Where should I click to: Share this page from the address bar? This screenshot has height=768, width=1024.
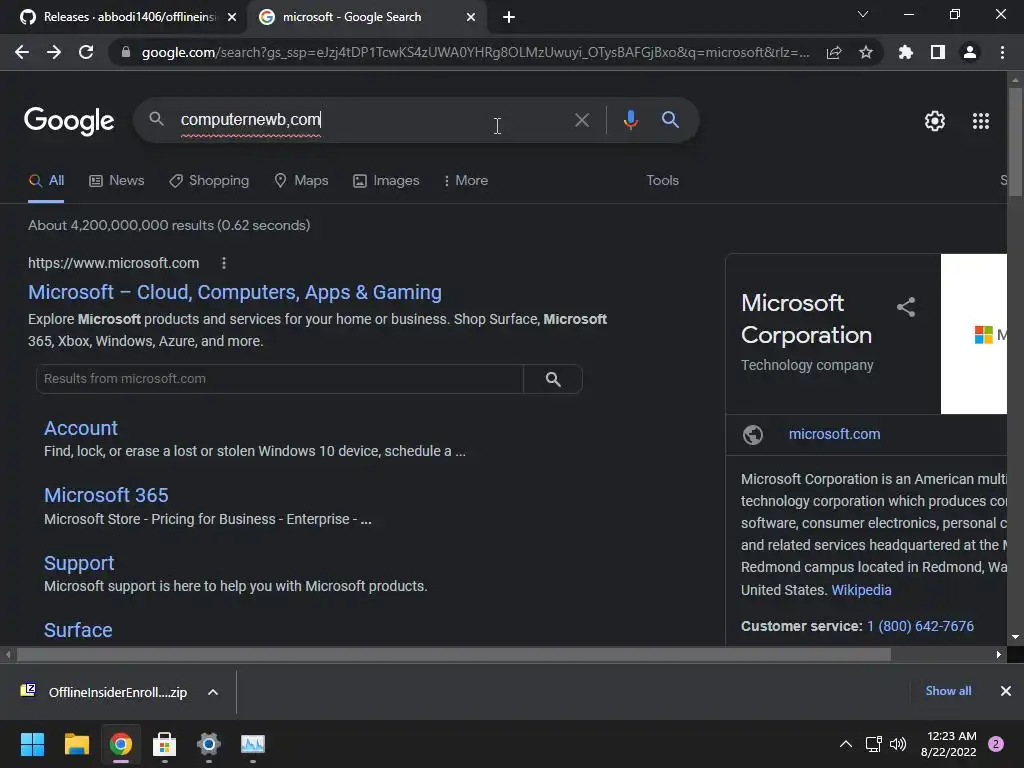click(x=834, y=52)
